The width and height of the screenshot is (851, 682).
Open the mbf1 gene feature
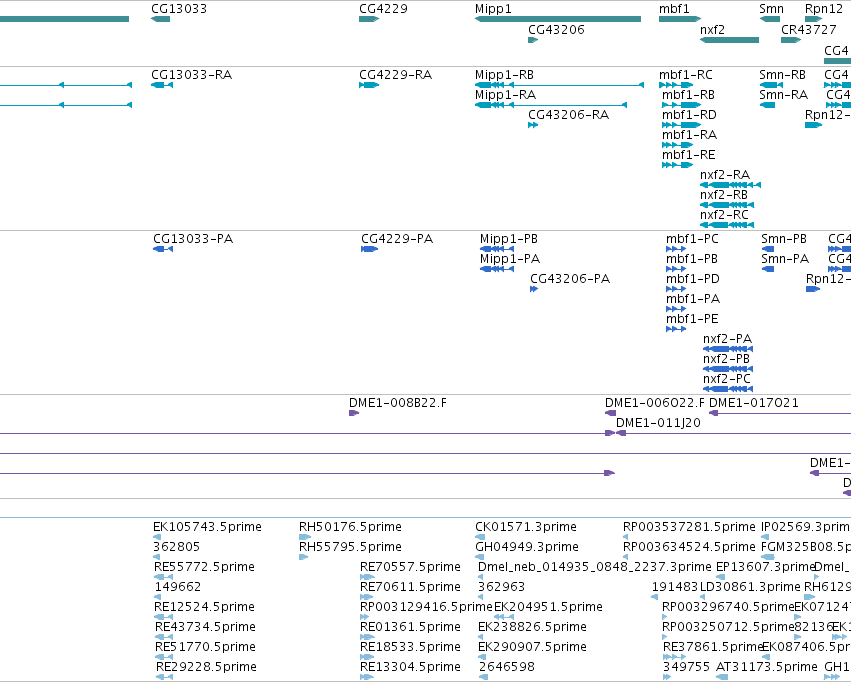click(679, 19)
